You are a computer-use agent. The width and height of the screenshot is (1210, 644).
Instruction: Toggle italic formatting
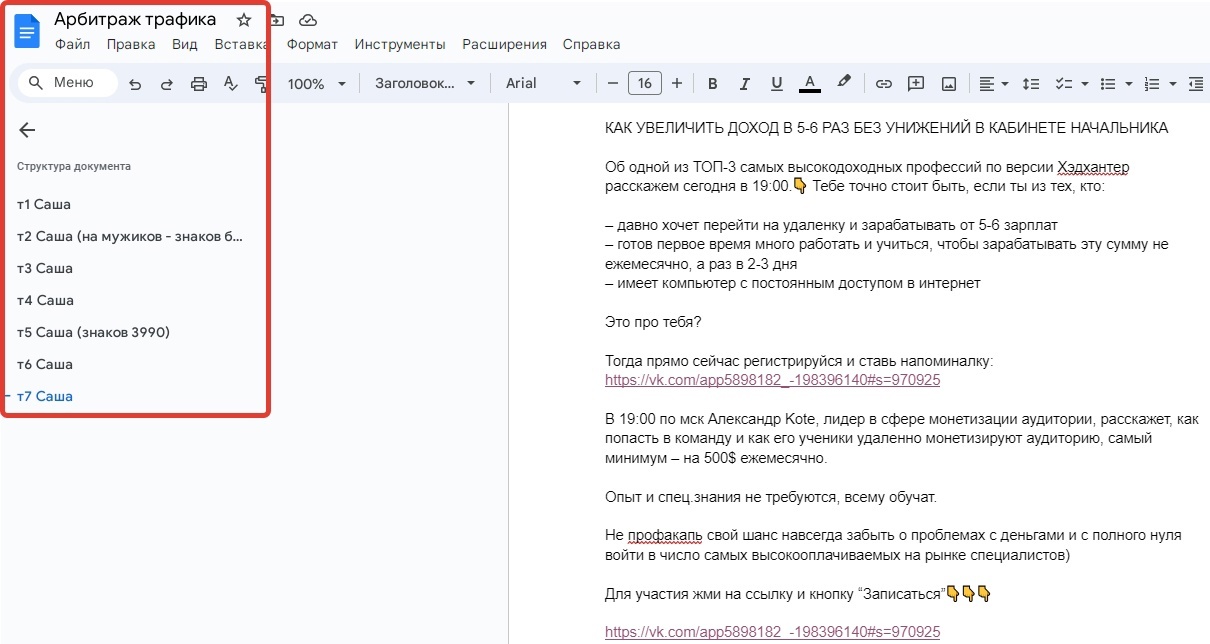coord(744,84)
